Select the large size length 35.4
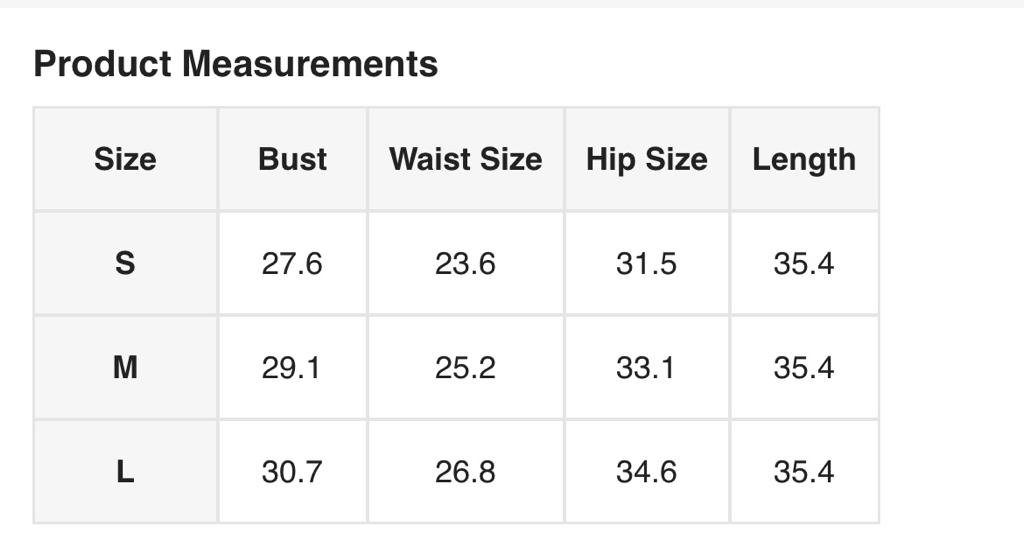The height and width of the screenshot is (534, 1024). (804, 472)
